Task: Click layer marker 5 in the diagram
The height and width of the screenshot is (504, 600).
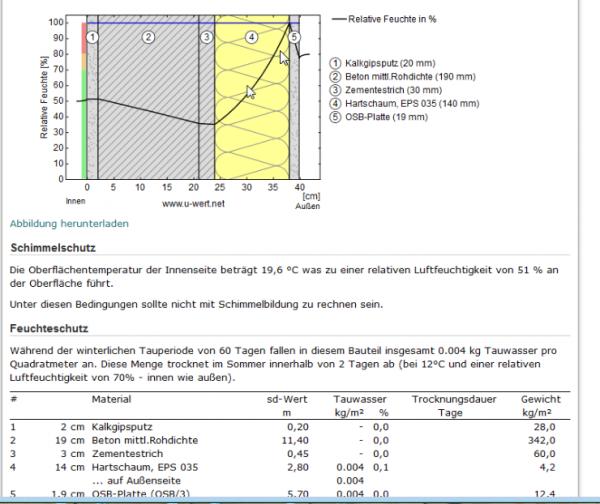Action: click(294, 37)
